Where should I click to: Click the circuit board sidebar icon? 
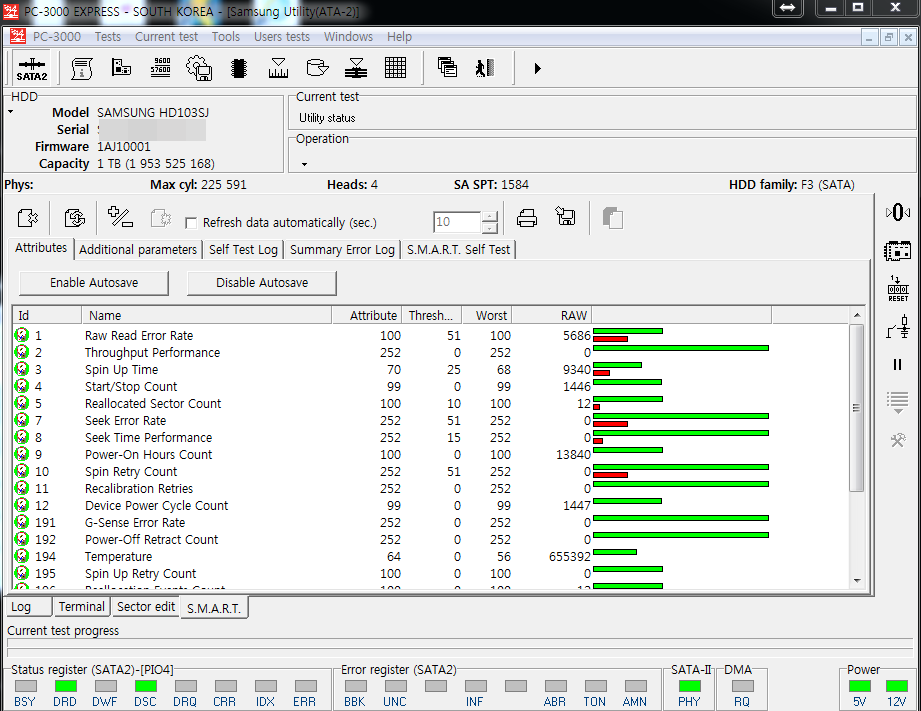point(898,251)
